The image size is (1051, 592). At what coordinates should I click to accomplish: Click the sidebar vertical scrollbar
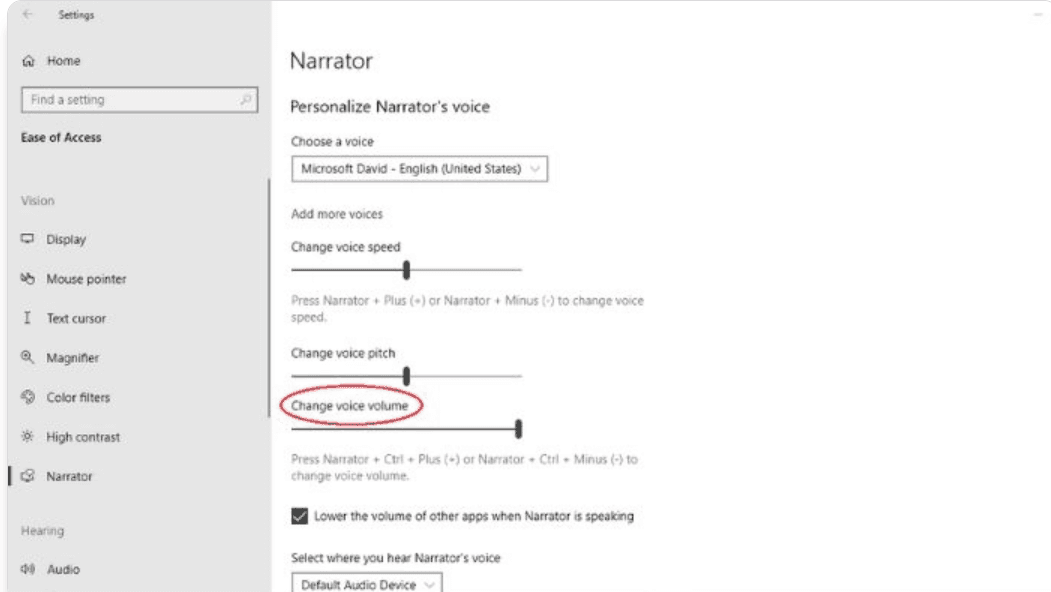click(269, 298)
